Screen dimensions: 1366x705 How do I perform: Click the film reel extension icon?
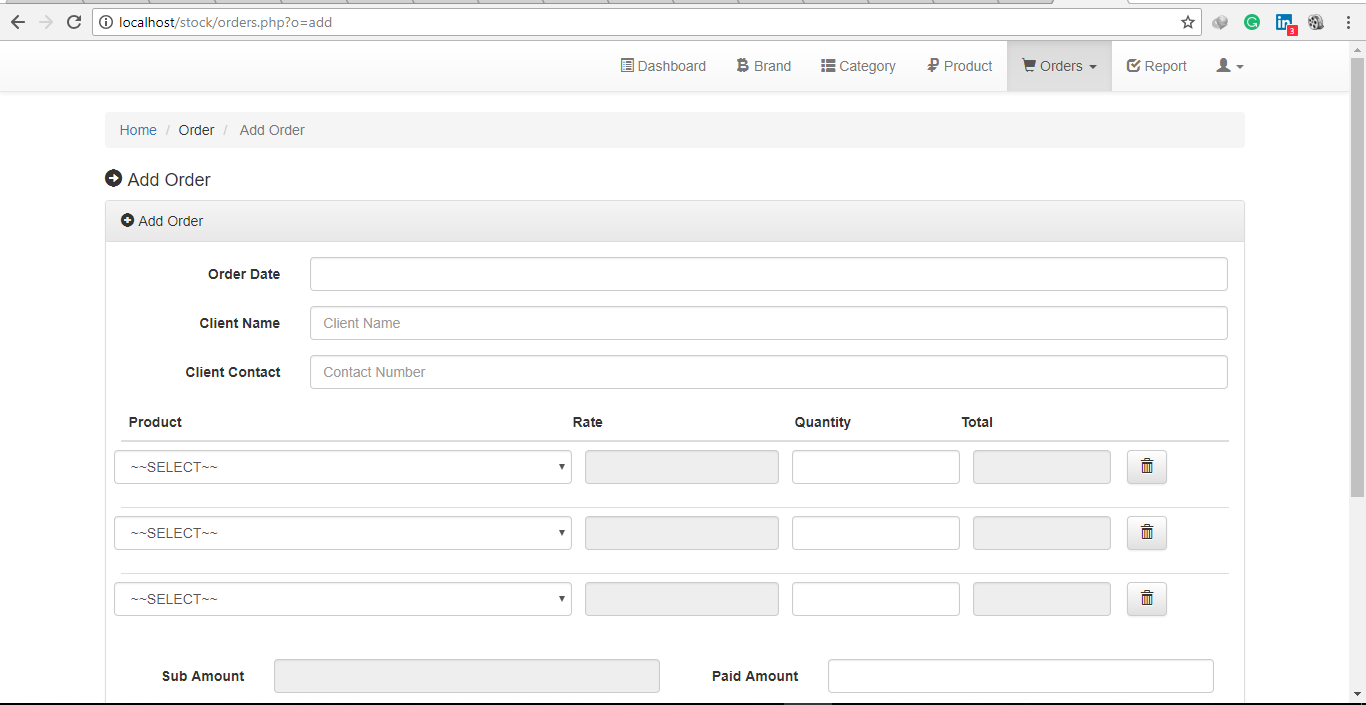(x=1316, y=22)
